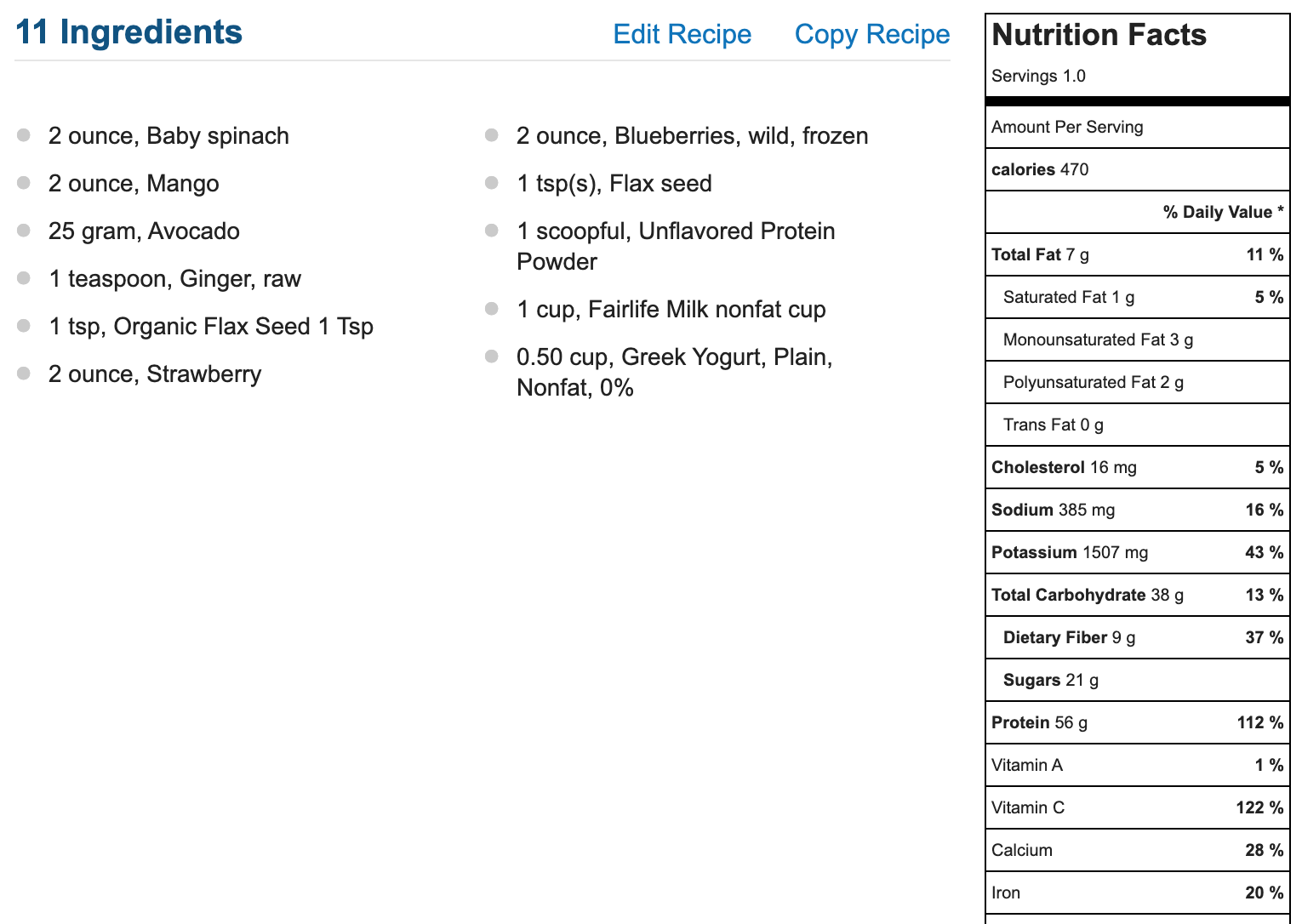
Task: Select the Strawberry ingredient entry
Action: [x=155, y=374]
